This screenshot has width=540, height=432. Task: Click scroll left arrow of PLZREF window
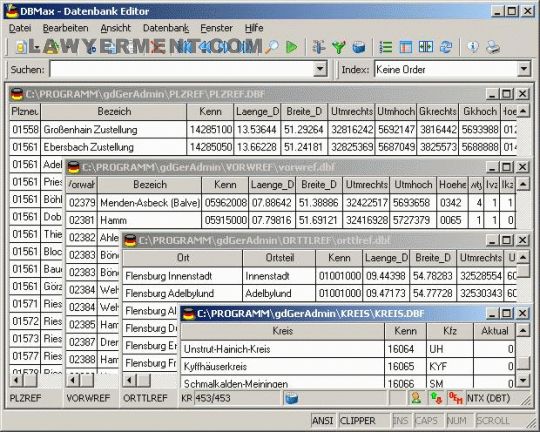(16, 380)
